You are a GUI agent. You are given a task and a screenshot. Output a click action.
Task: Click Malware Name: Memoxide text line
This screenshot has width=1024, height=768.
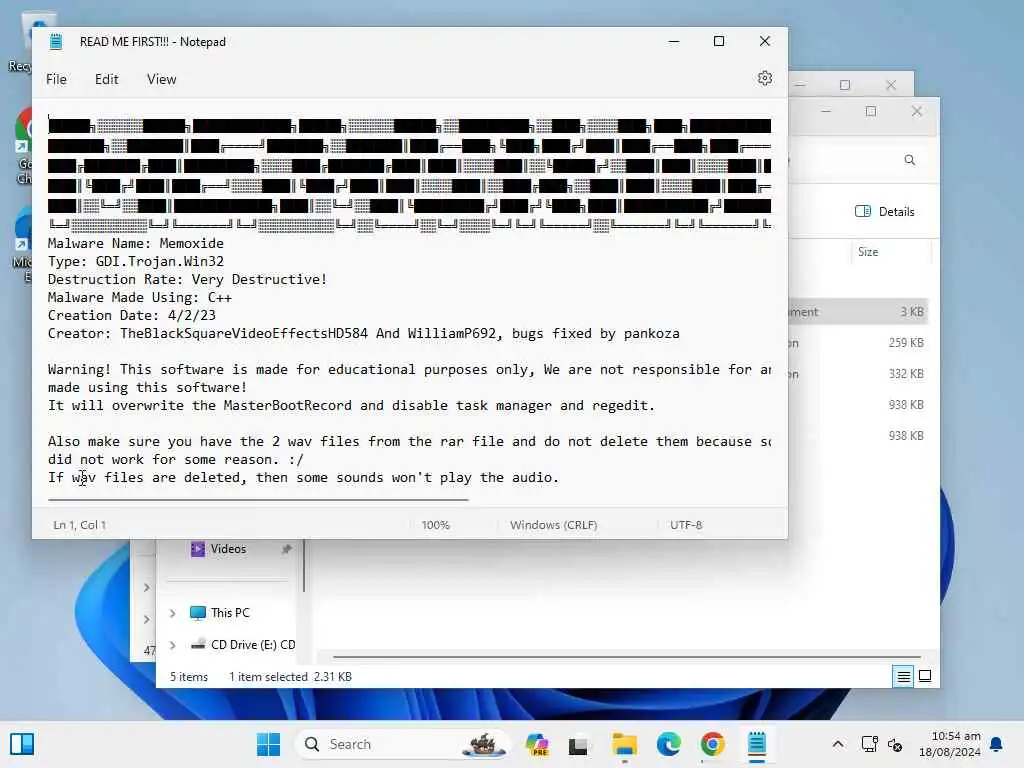click(x=136, y=243)
